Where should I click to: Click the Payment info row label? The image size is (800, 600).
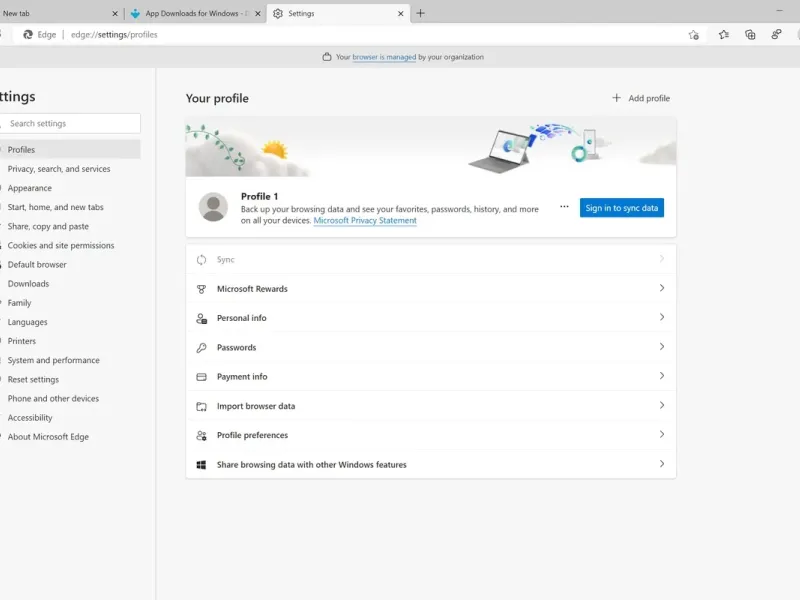coord(242,377)
